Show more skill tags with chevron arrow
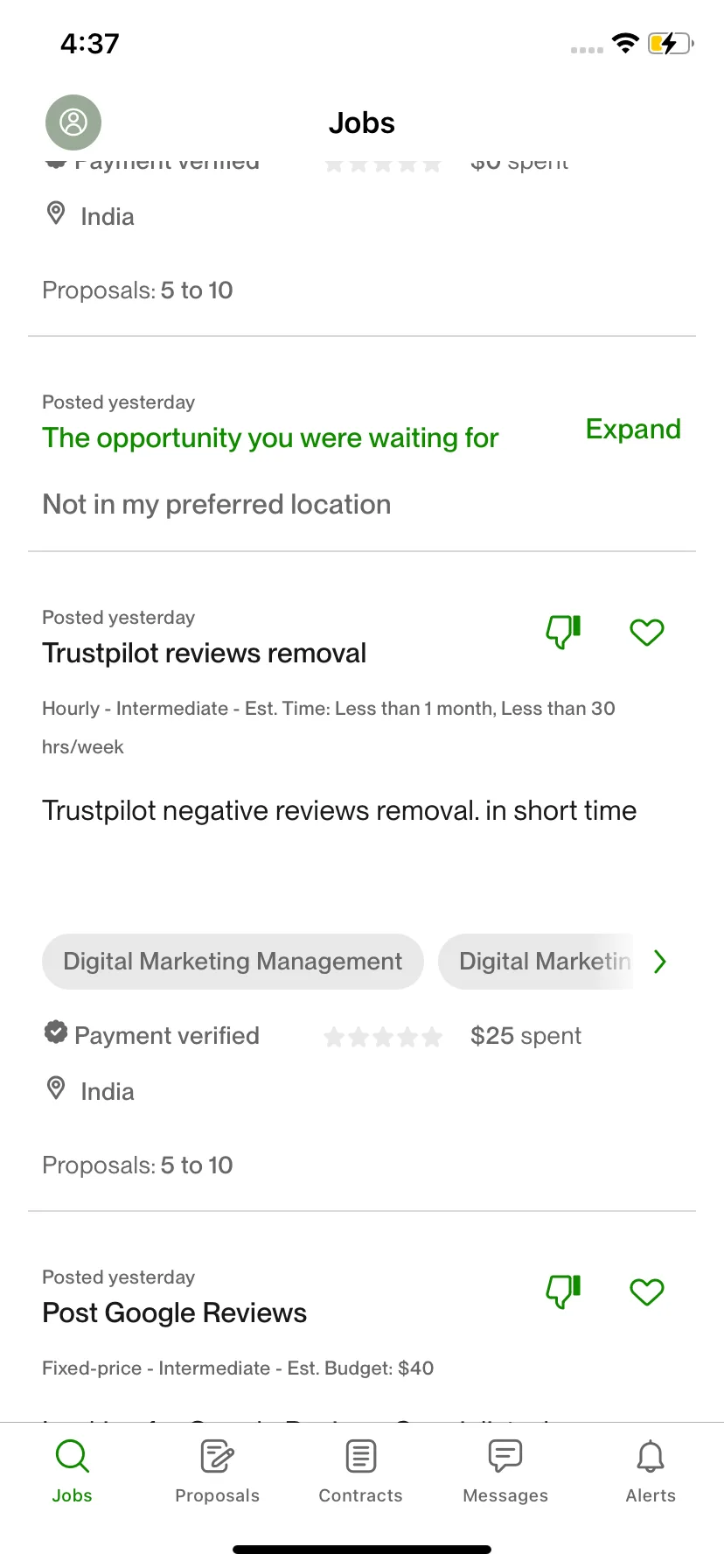 tap(660, 962)
